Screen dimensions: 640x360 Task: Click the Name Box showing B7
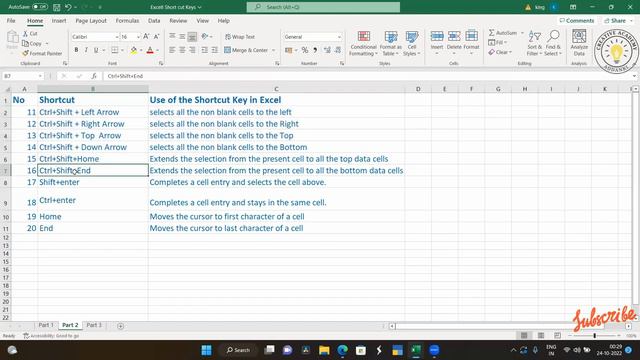22,76
